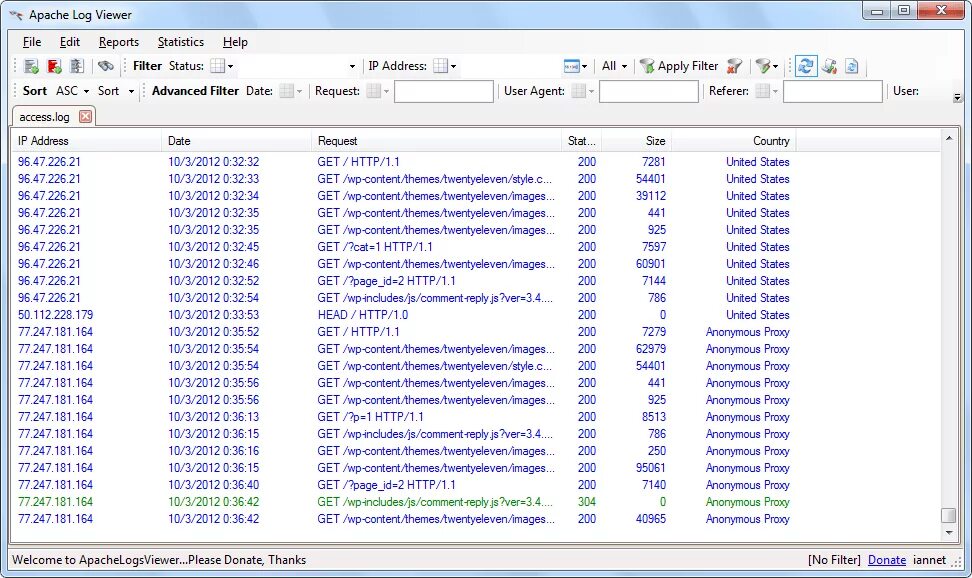Close the access.log tab with red X
972x578 pixels.
[86, 117]
